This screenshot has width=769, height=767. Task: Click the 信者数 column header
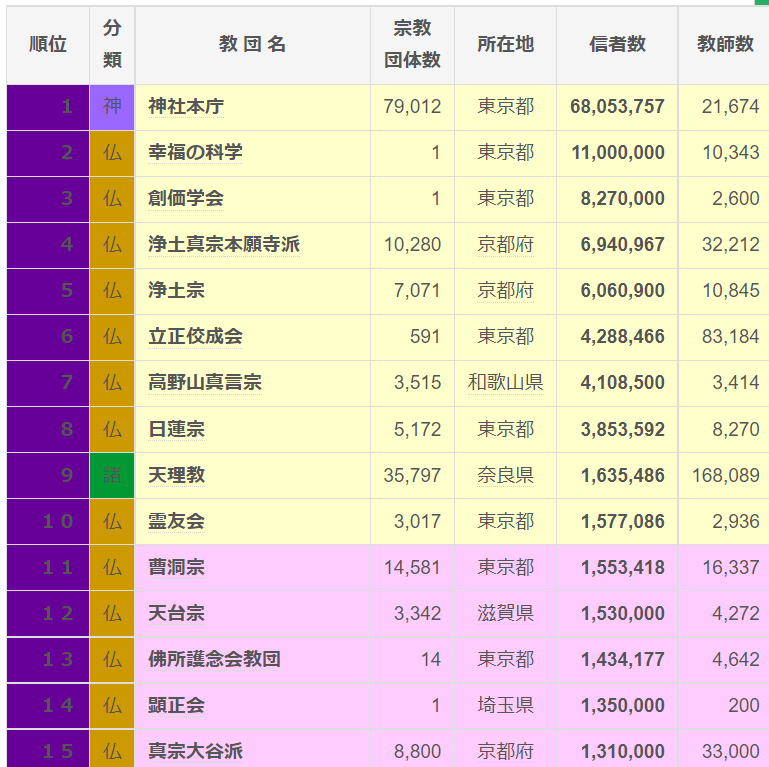coord(617,45)
